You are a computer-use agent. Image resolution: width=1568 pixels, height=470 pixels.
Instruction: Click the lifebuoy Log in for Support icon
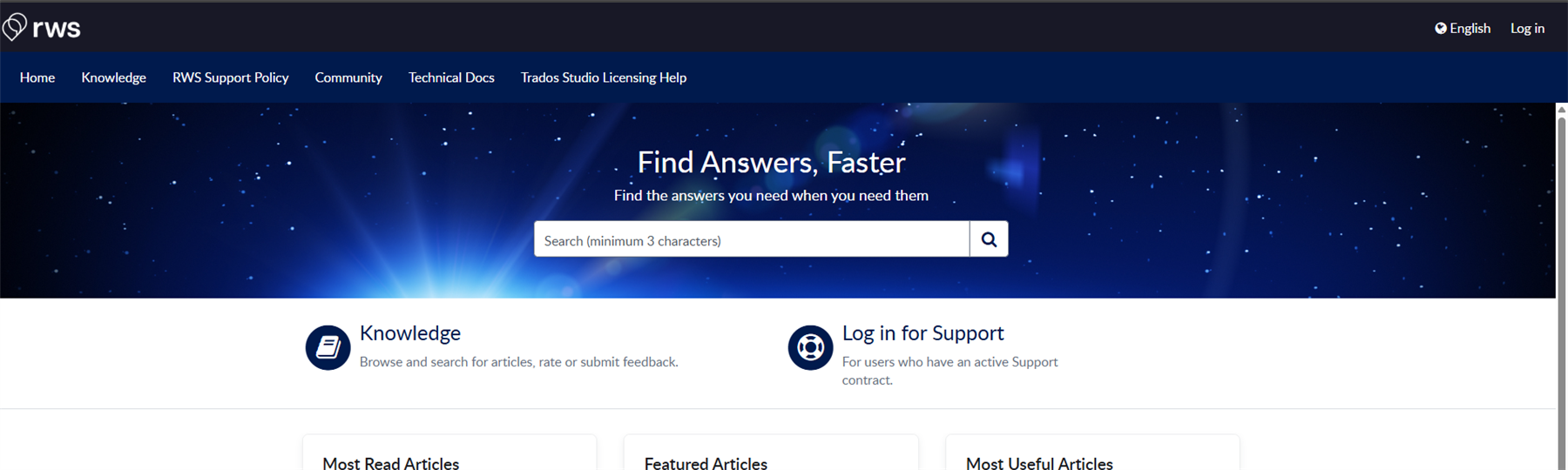pos(810,347)
